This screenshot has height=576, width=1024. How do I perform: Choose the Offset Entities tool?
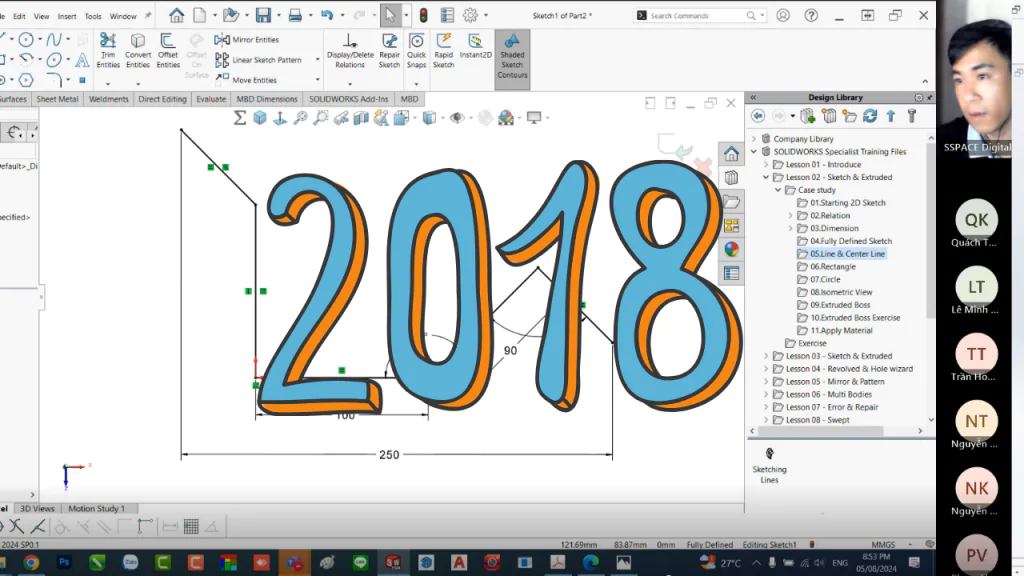click(x=168, y=51)
